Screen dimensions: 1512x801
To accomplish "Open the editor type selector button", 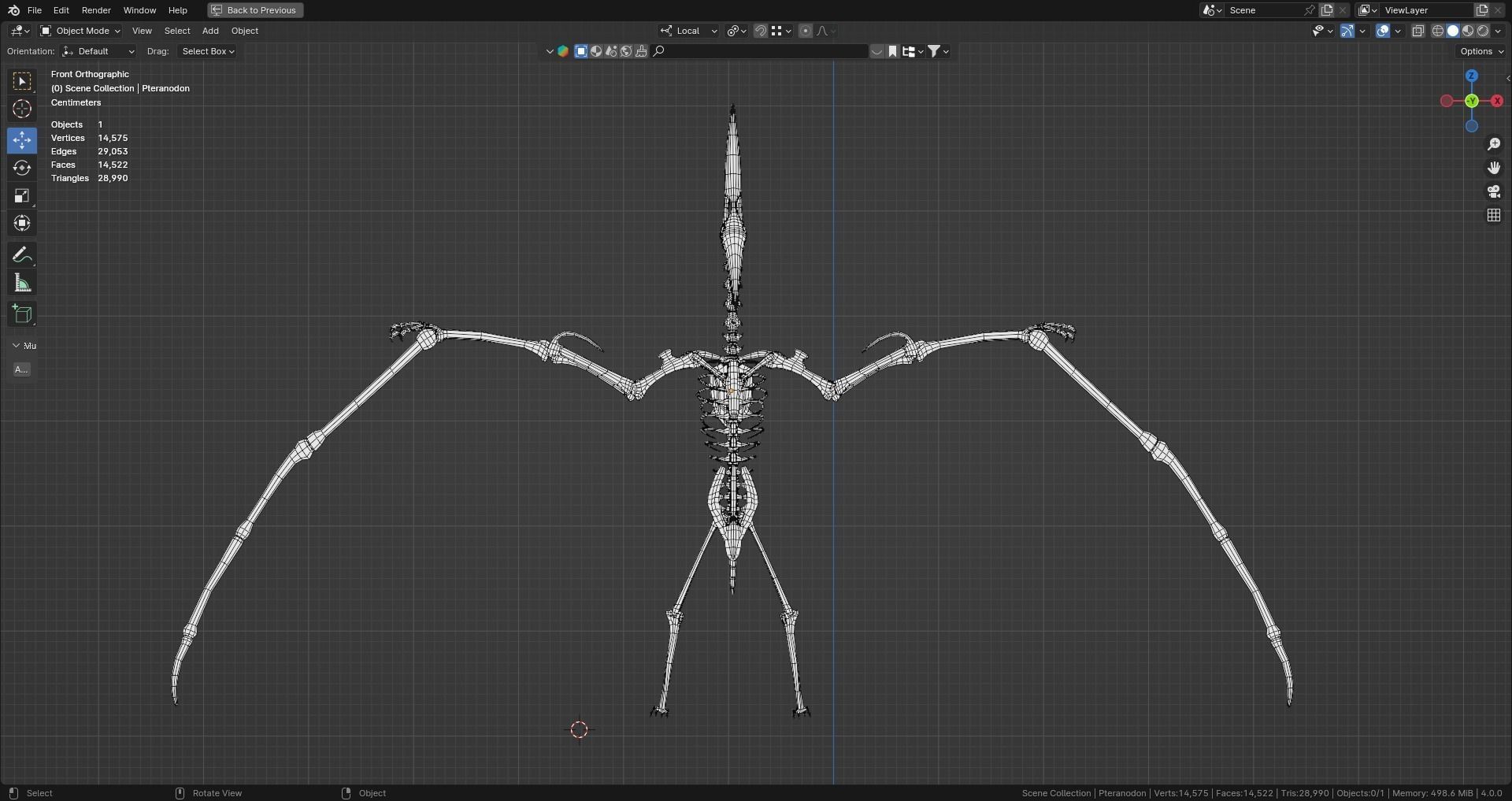I will coord(20,31).
